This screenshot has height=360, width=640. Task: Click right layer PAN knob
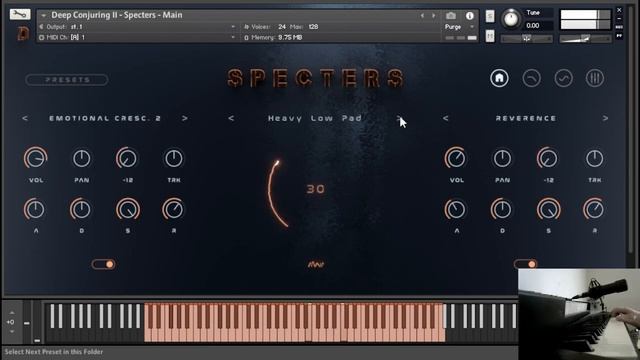pos(502,158)
